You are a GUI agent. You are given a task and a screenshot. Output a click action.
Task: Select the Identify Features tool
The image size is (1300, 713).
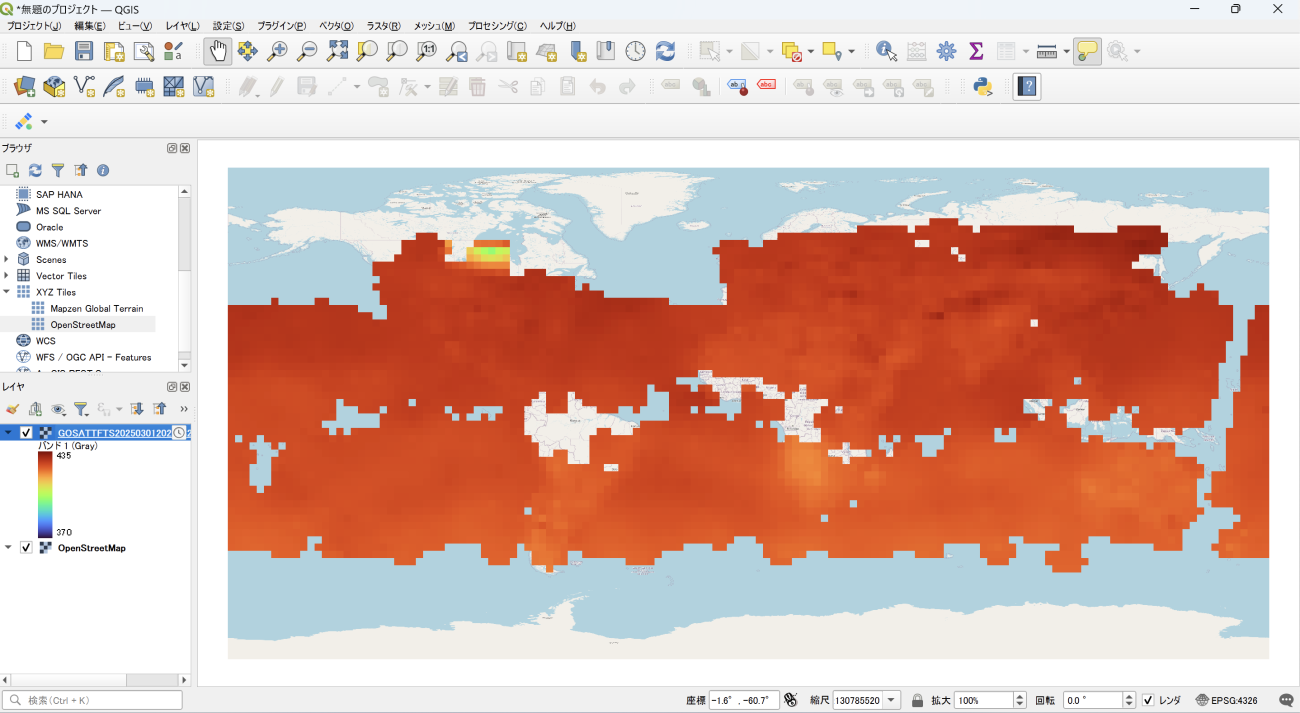point(886,51)
